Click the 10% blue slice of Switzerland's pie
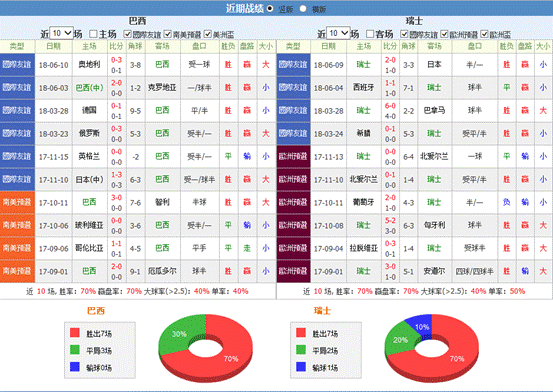Screen dimensions: 553x392 pos(422,327)
